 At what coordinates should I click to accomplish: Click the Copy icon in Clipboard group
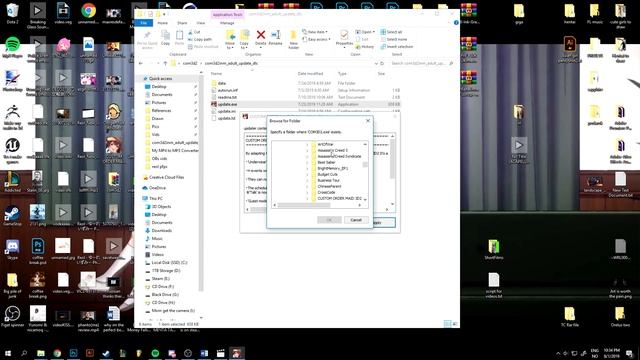pyautogui.click(x=165, y=35)
